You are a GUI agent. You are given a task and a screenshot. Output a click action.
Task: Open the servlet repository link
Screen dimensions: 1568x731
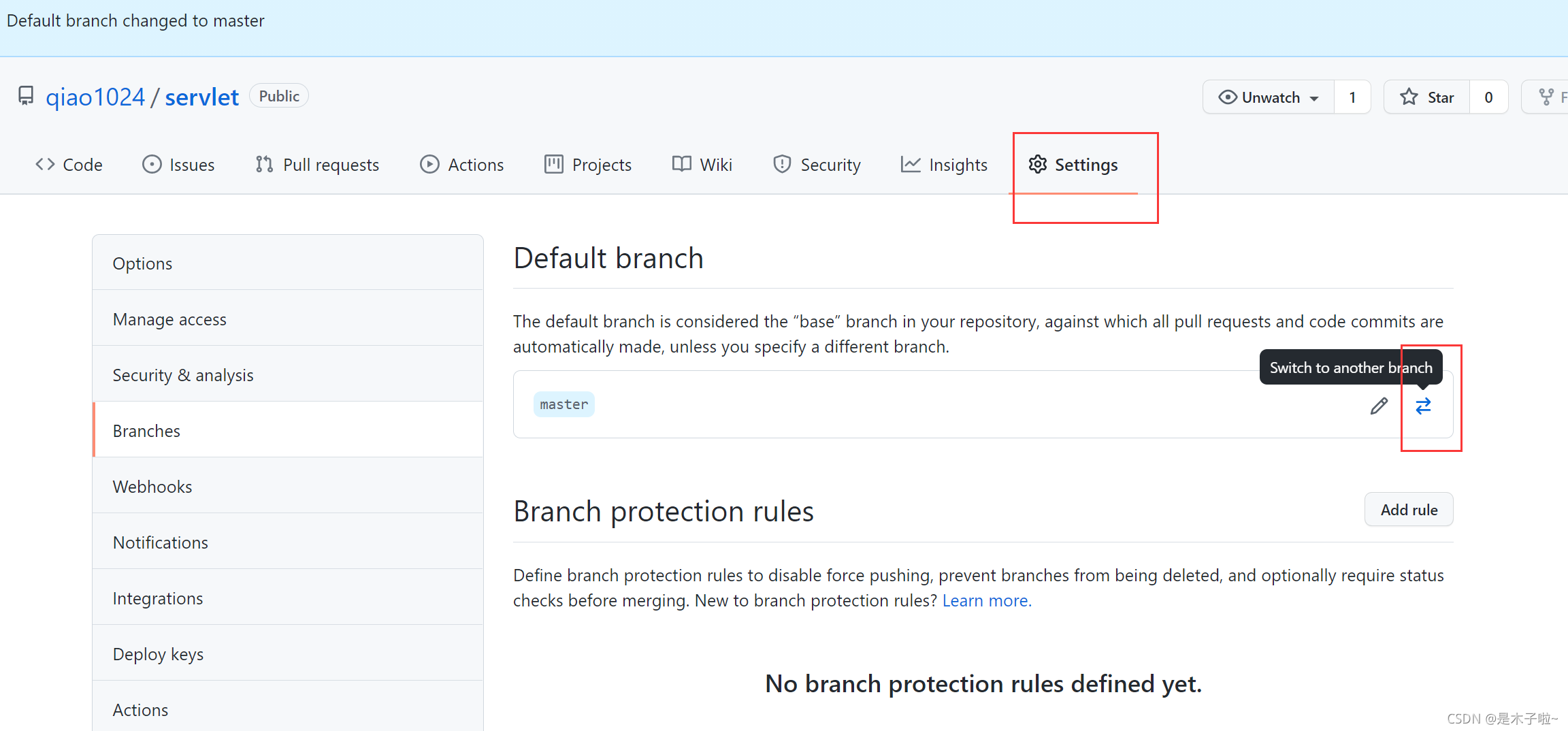pyautogui.click(x=201, y=97)
